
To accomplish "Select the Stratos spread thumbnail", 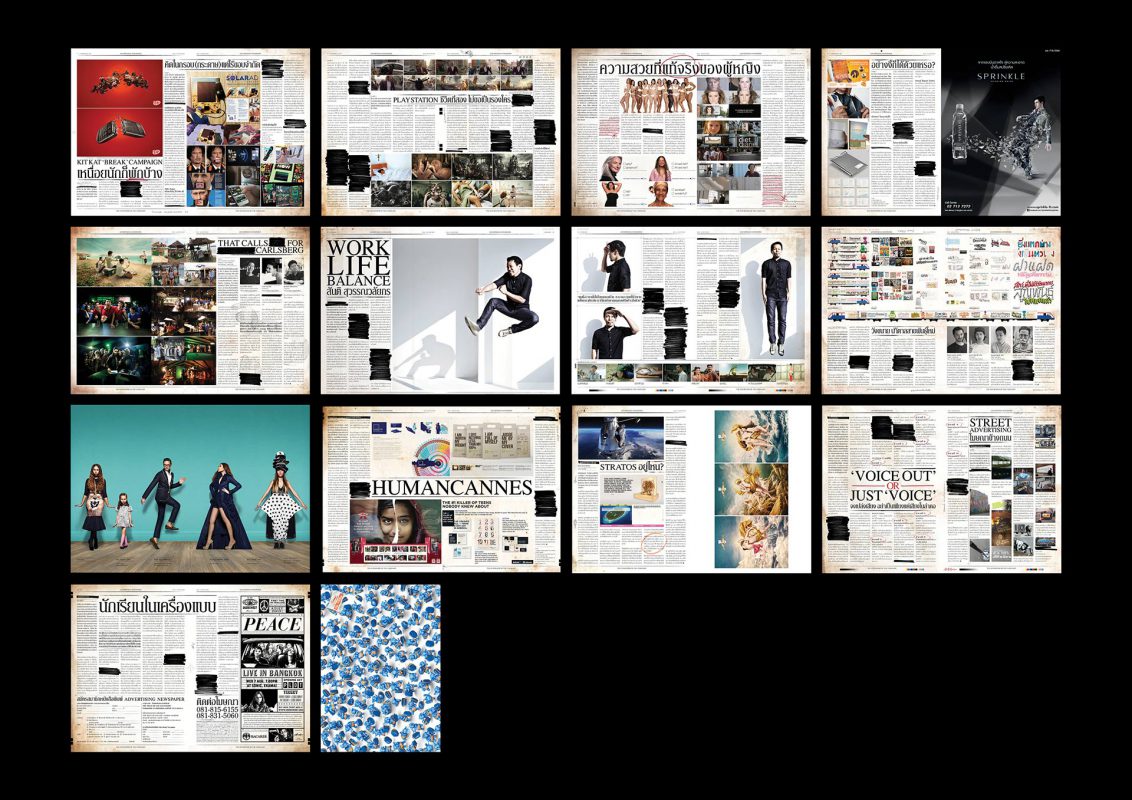I will tap(691, 489).
